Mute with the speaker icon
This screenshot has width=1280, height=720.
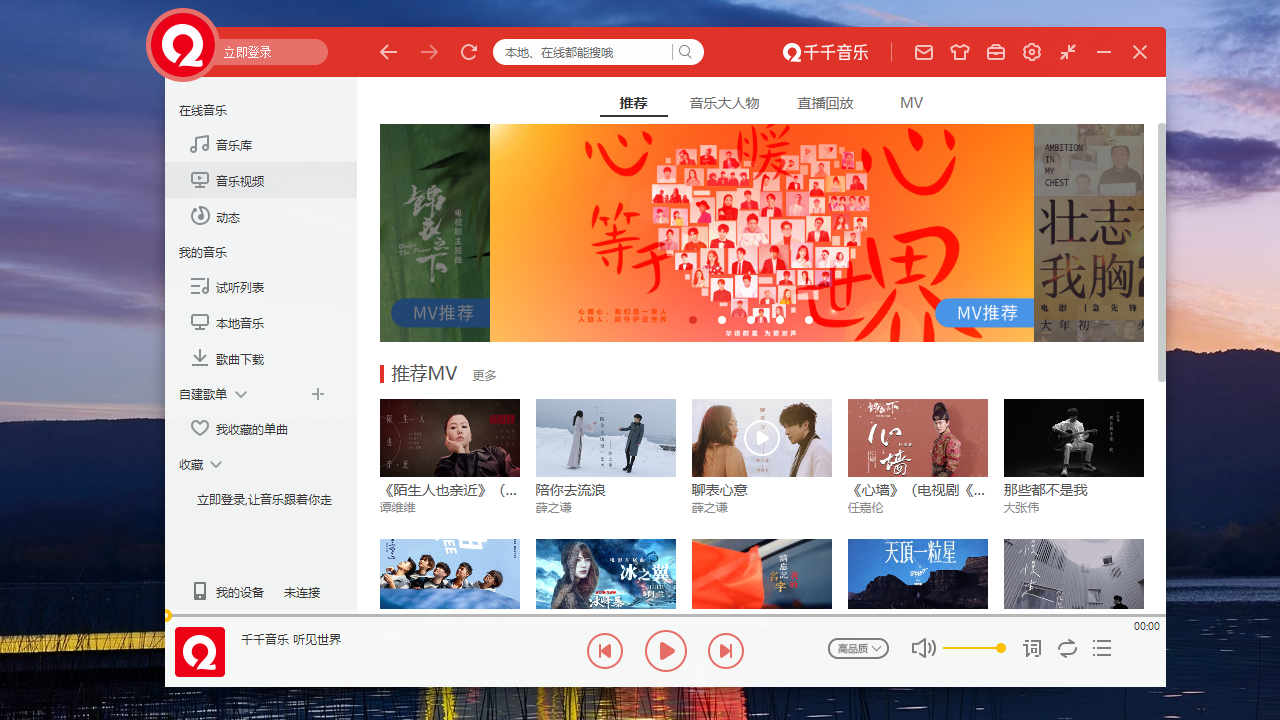click(923, 649)
